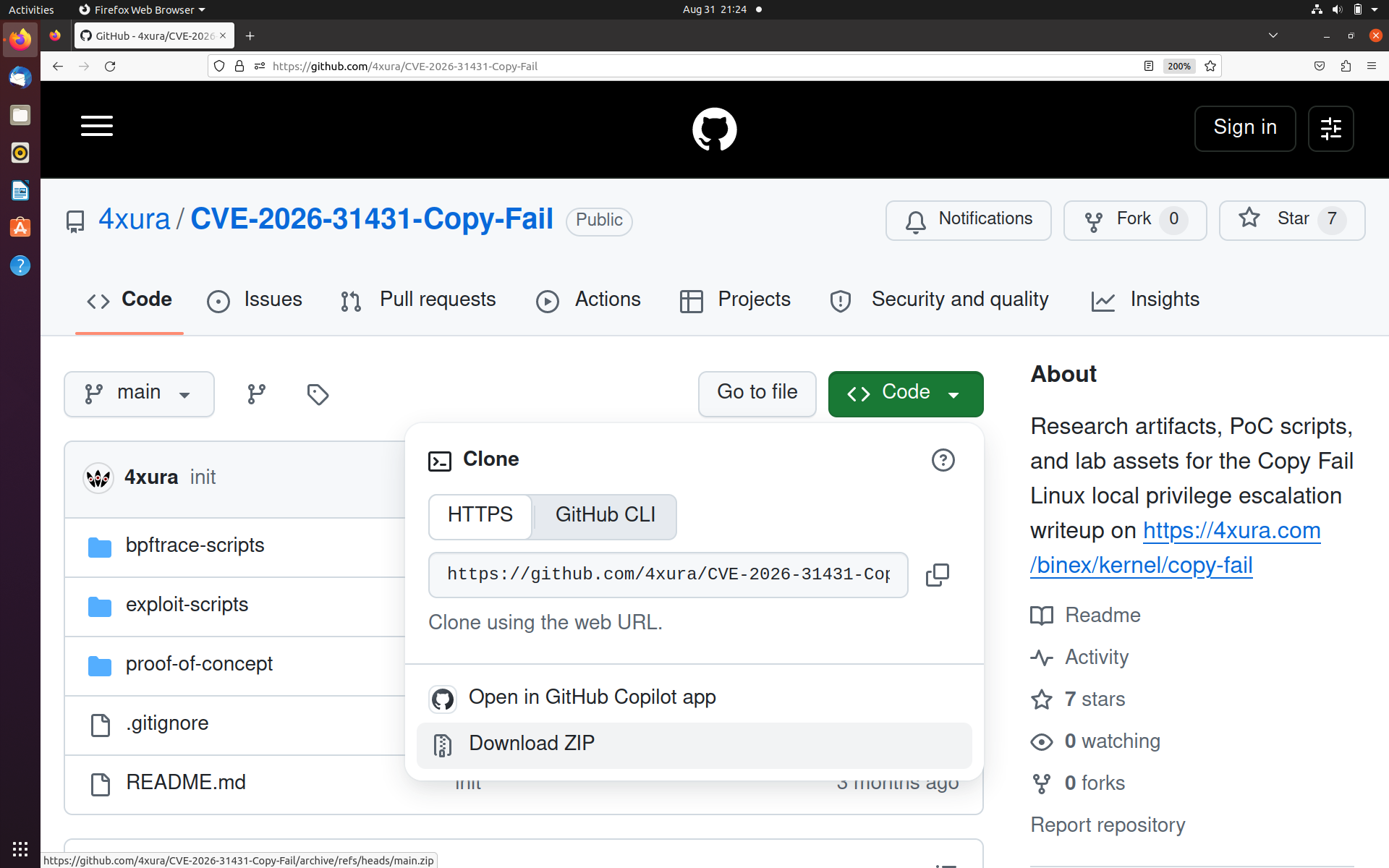Open Firefox reader view icon
This screenshot has height=868, width=1389.
click(1149, 67)
